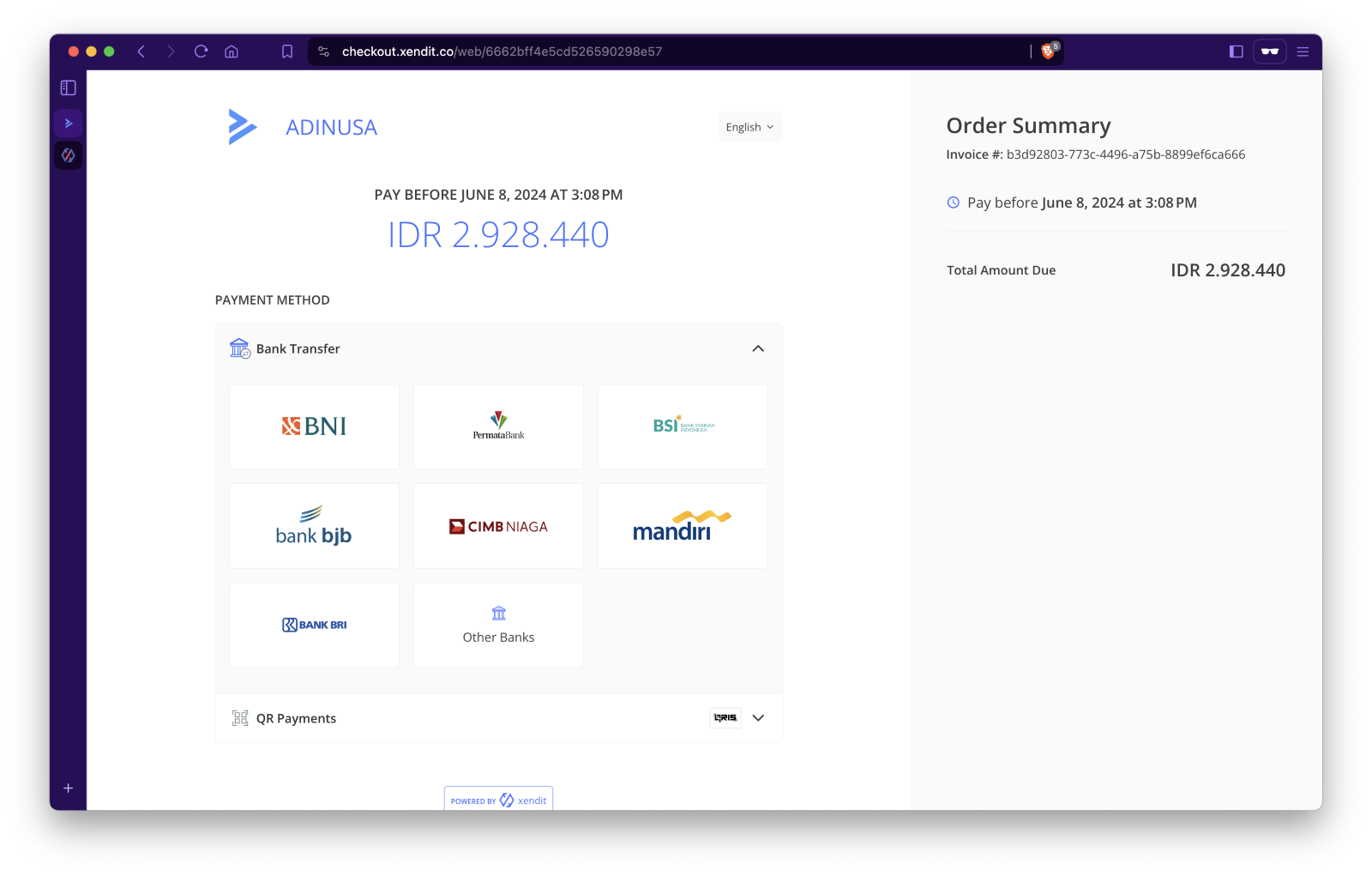Select the invoice number text
The image size is (1372, 876).
(1126, 154)
